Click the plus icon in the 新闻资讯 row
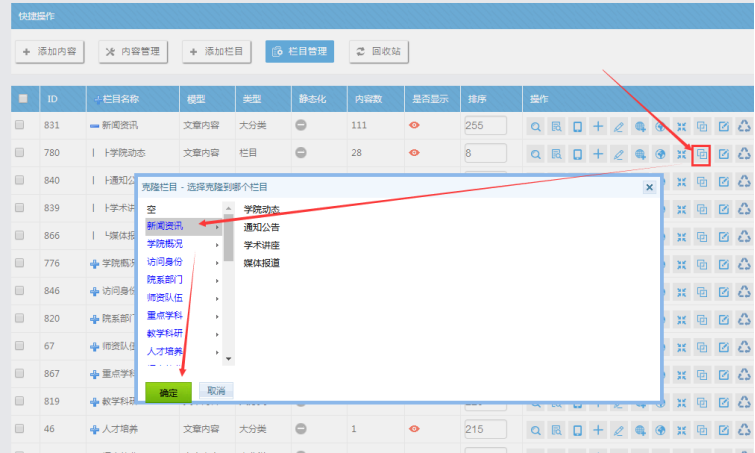 pos(597,126)
